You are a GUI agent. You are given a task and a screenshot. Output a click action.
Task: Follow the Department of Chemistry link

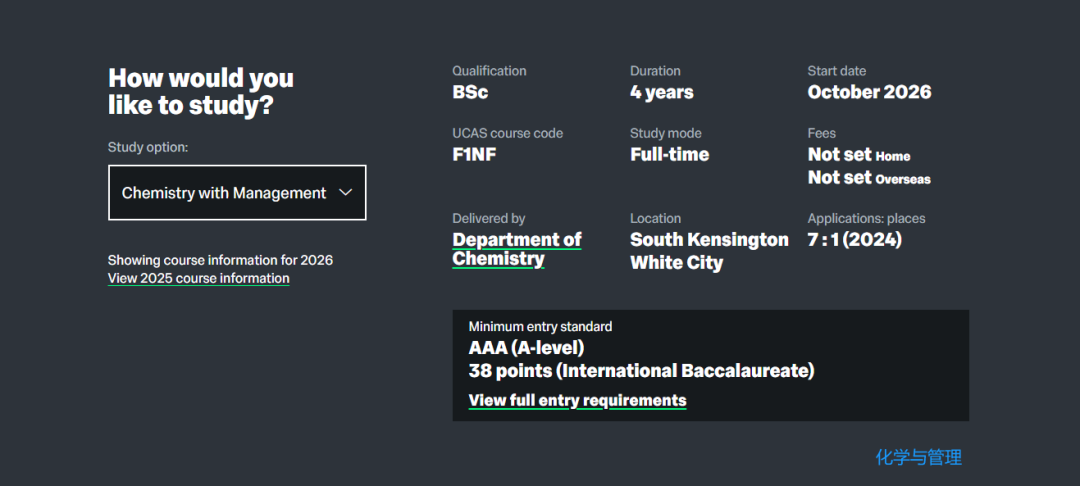coord(516,249)
